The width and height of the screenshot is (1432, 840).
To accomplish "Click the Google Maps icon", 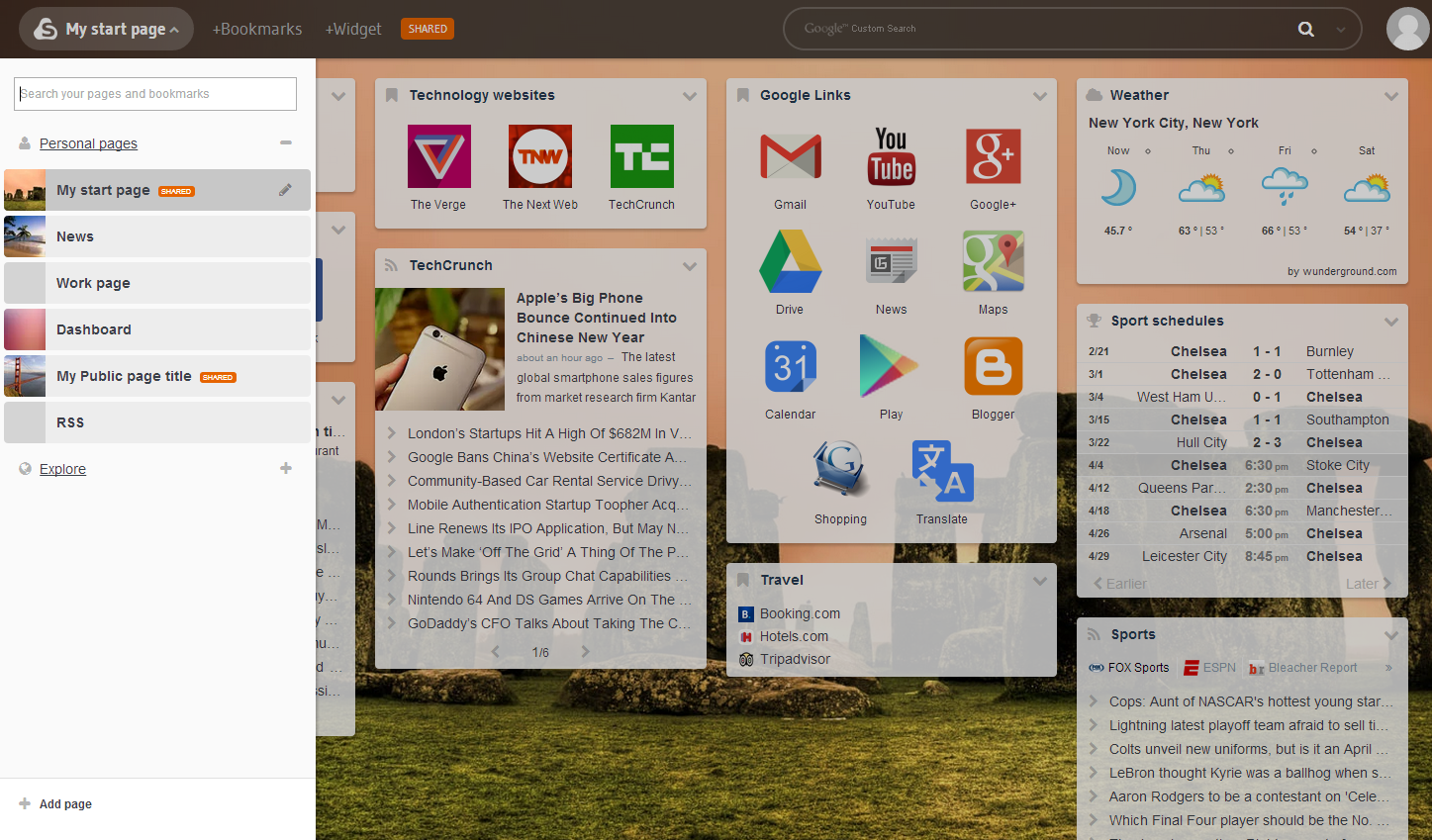I will 993,261.
